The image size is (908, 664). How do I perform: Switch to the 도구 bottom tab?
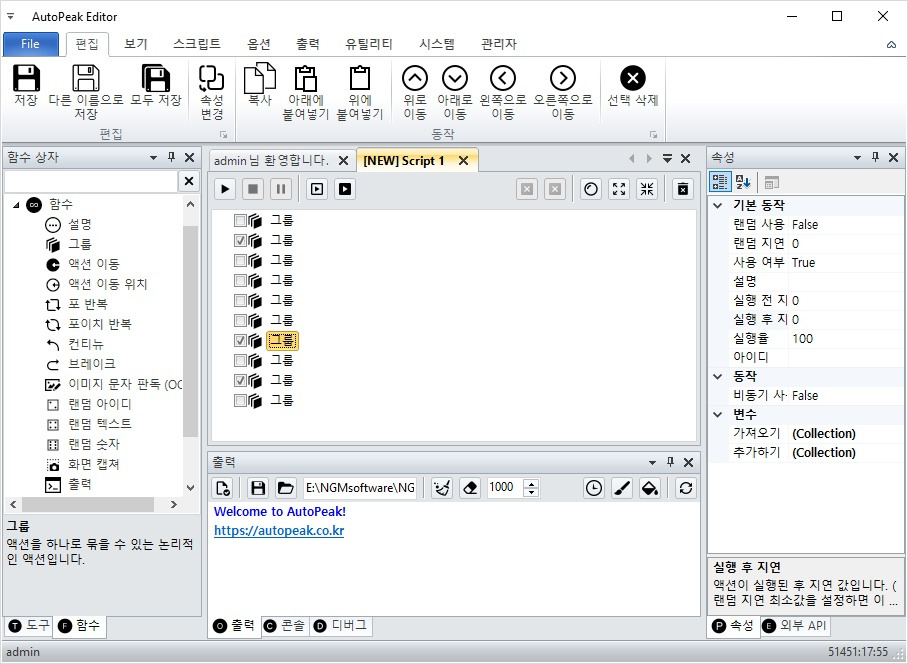click(x=30, y=626)
